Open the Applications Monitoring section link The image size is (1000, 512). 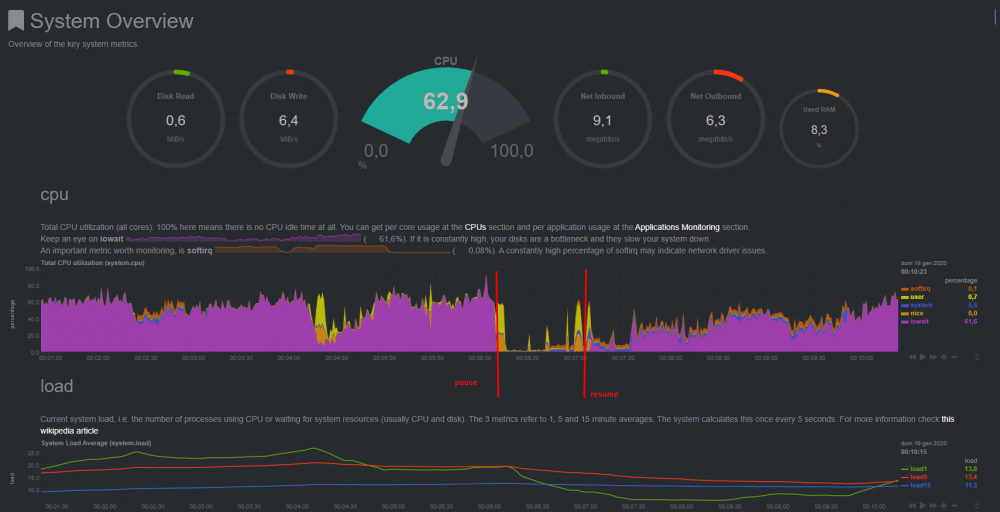676,227
